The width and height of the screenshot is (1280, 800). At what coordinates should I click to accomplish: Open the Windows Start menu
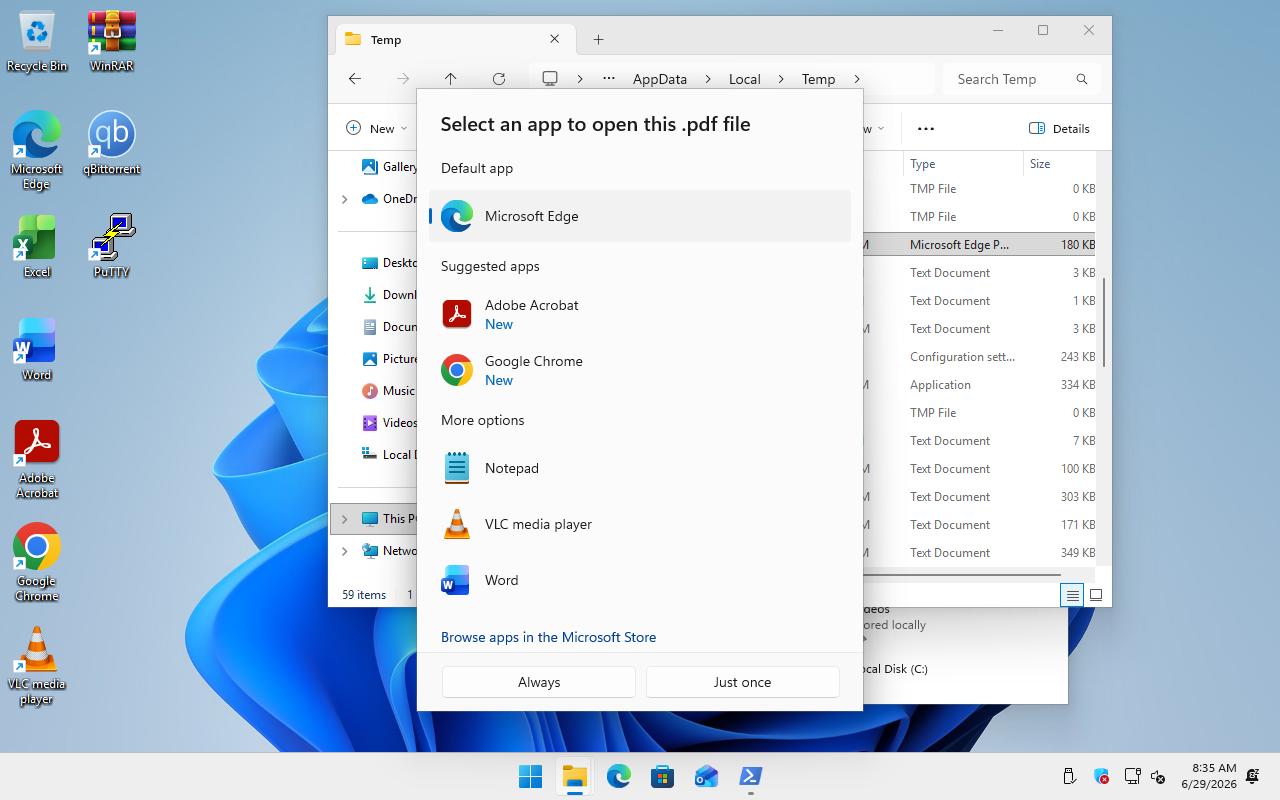pyautogui.click(x=530, y=777)
